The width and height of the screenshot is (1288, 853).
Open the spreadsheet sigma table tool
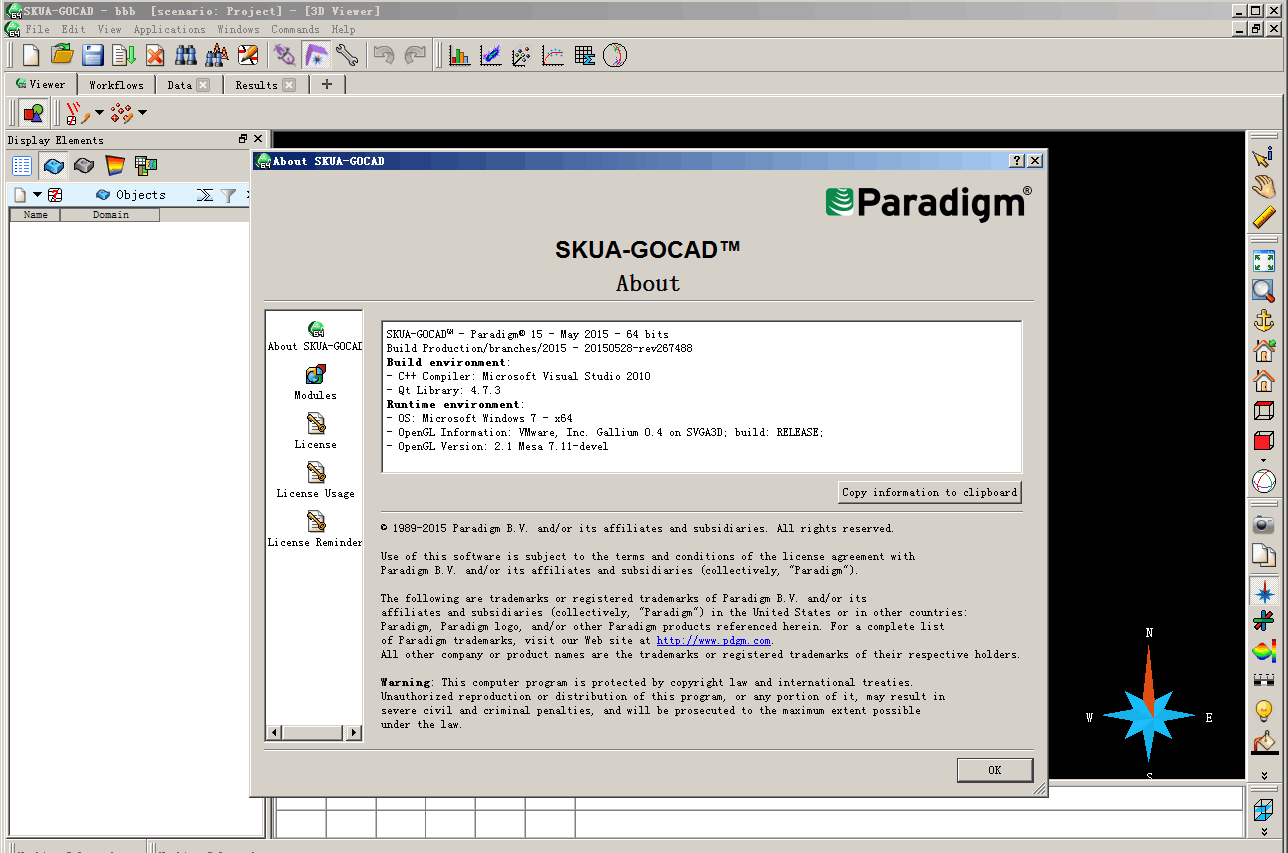pyautogui.click(x=584, y=55)
